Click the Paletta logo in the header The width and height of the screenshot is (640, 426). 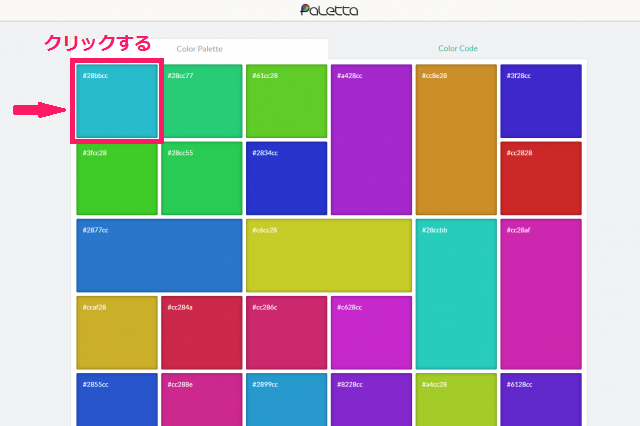click(328, 11)
